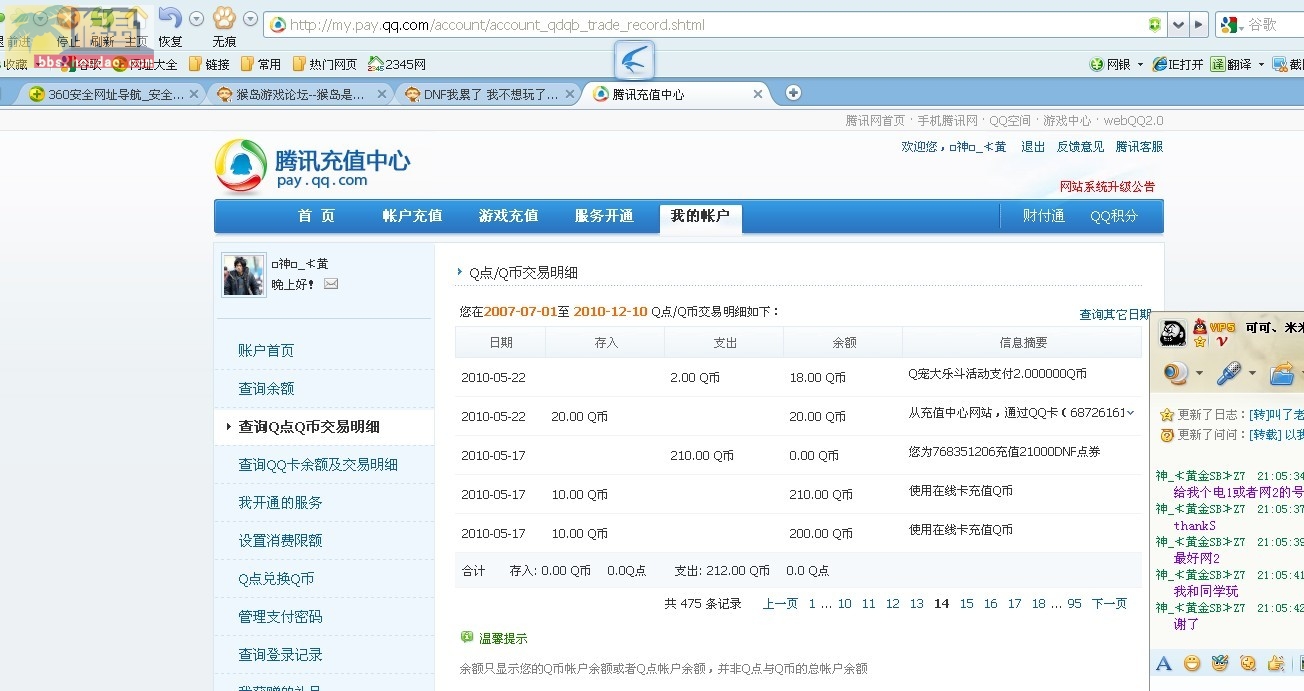Go to 上一页 previous page
Screen dimensions: 1304x691
tap(780, 604)
